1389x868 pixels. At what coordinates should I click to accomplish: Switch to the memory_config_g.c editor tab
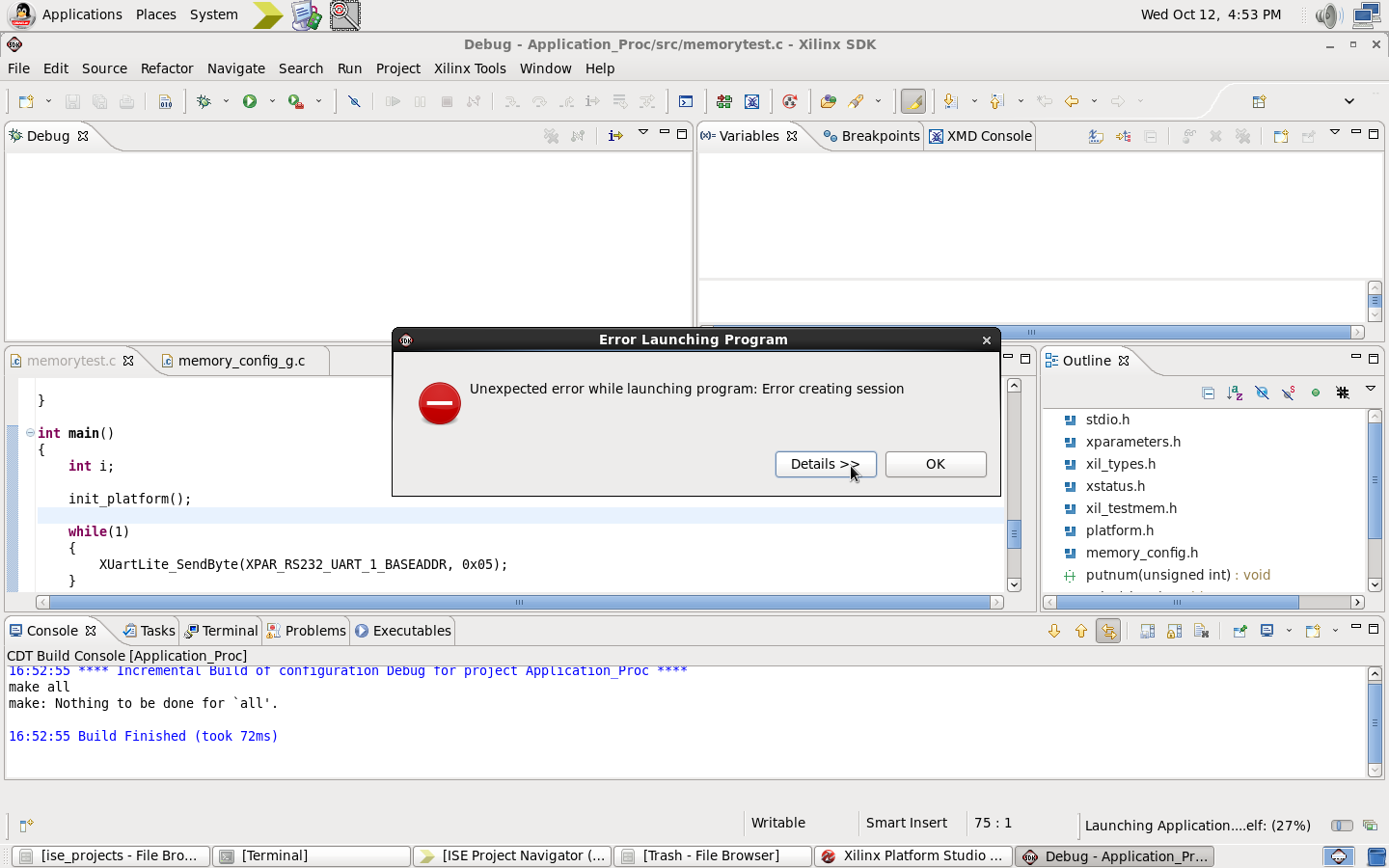pyautogui.click(x=232, y=361)
